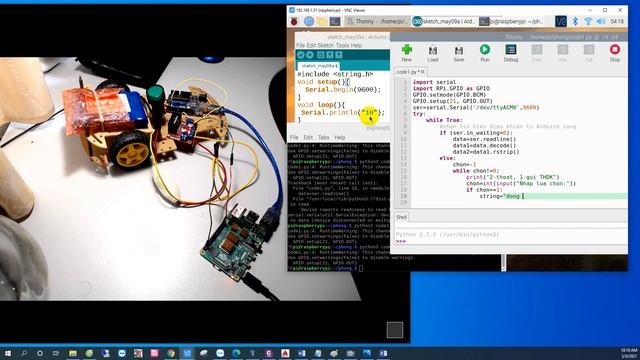The height and width of the screenshot is (360, 640).
Task: Open the Arduino Help menu
Action: 356,45
